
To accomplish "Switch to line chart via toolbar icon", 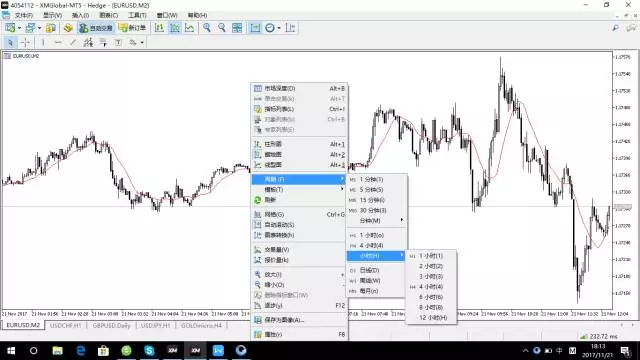I will click(189, 28).
